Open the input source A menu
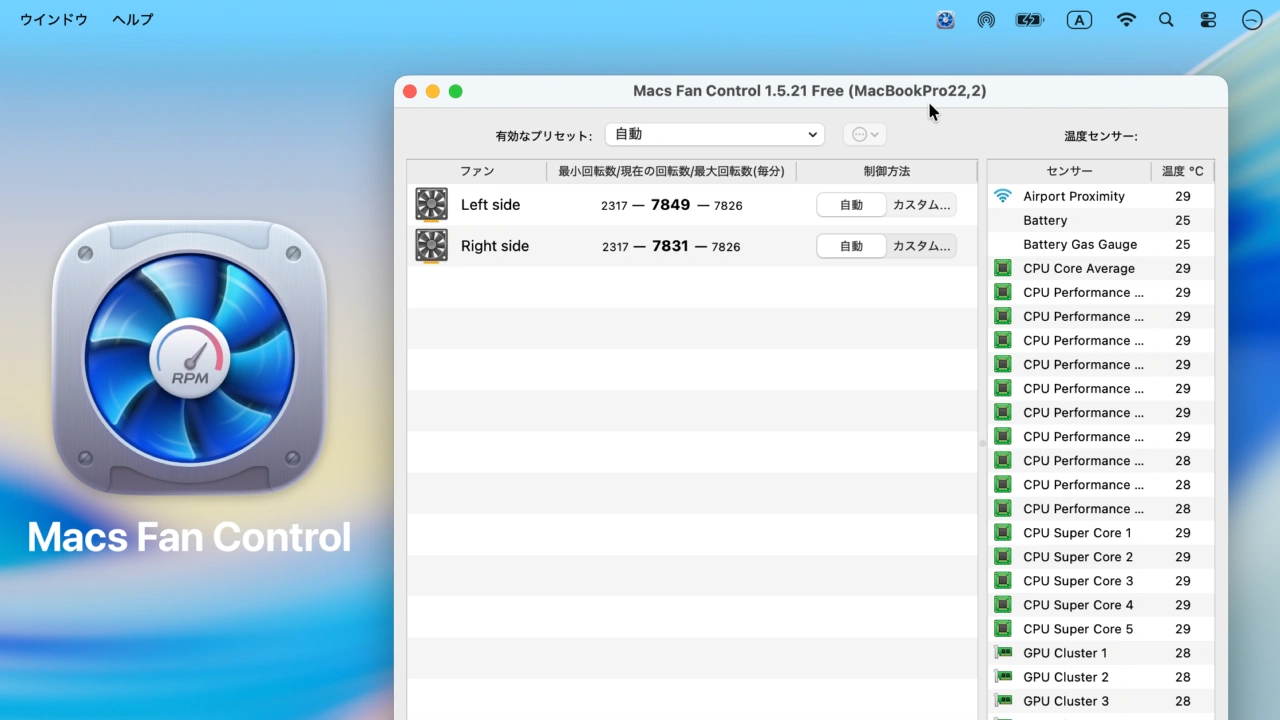This screenshot has width=1280, height=720. coord(1079,20)
